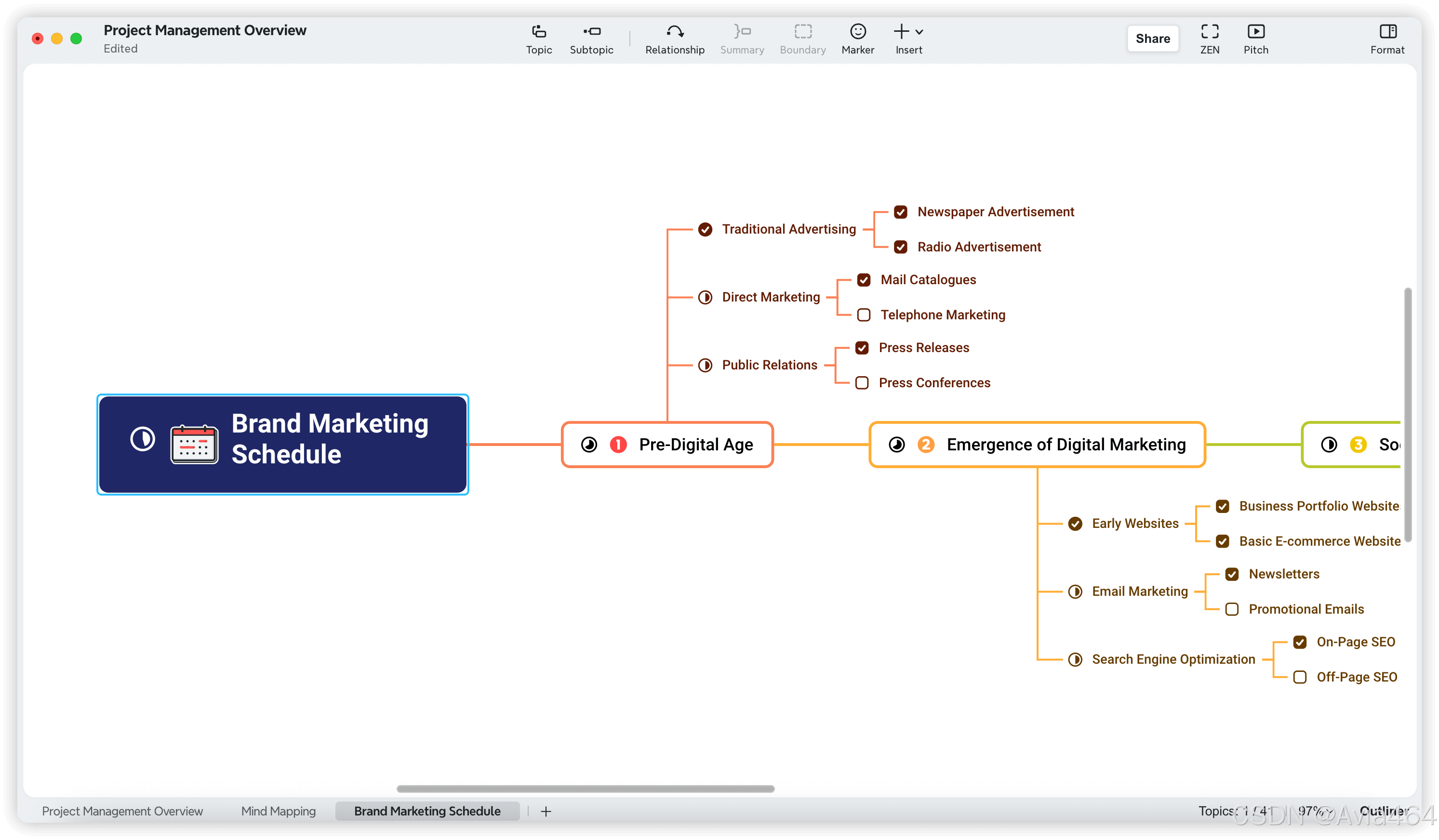
Task: Add a new sheet with plus button
Action: click(546, 811)
